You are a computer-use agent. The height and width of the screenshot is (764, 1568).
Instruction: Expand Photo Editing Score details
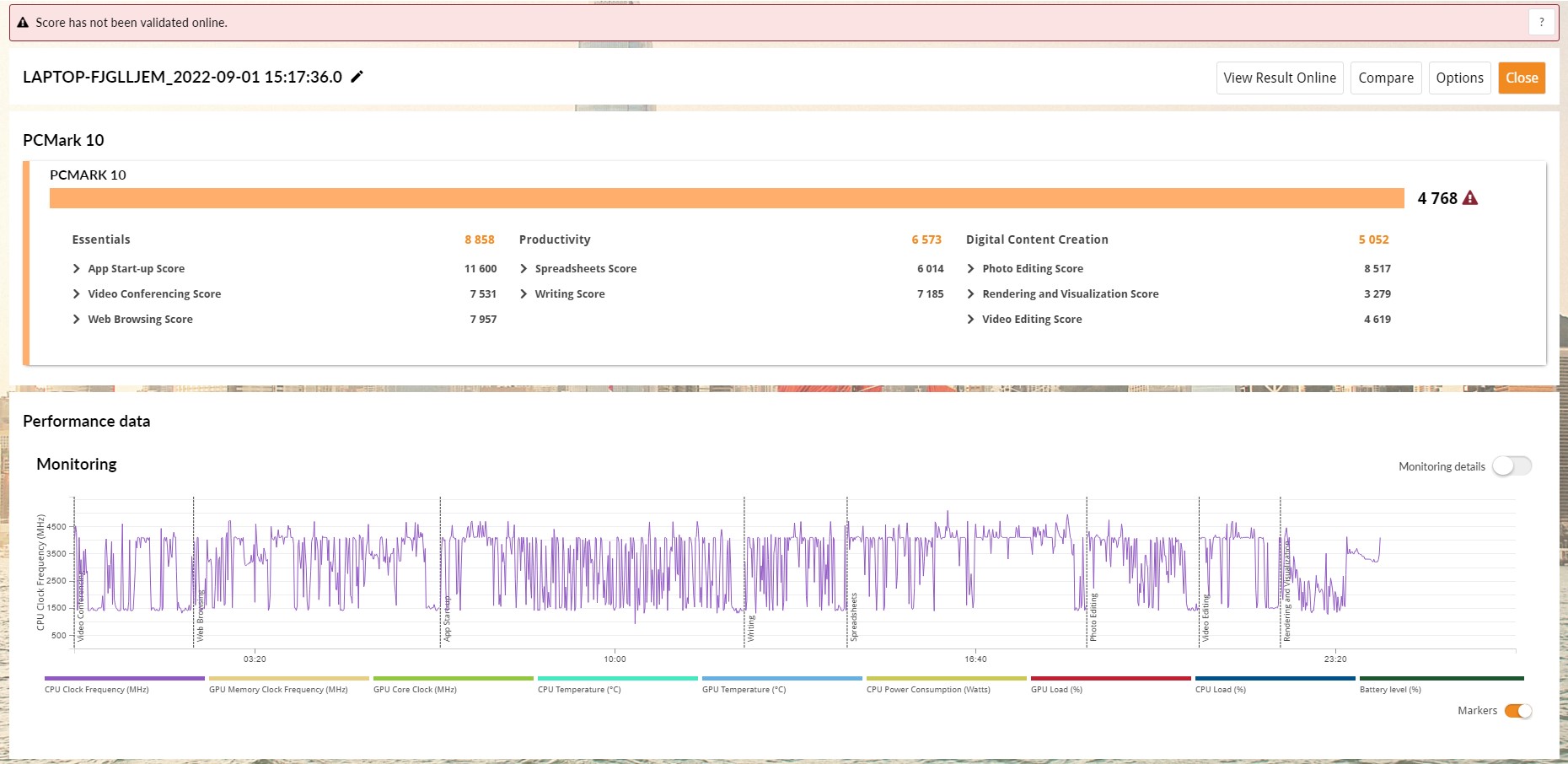point(970,269)
